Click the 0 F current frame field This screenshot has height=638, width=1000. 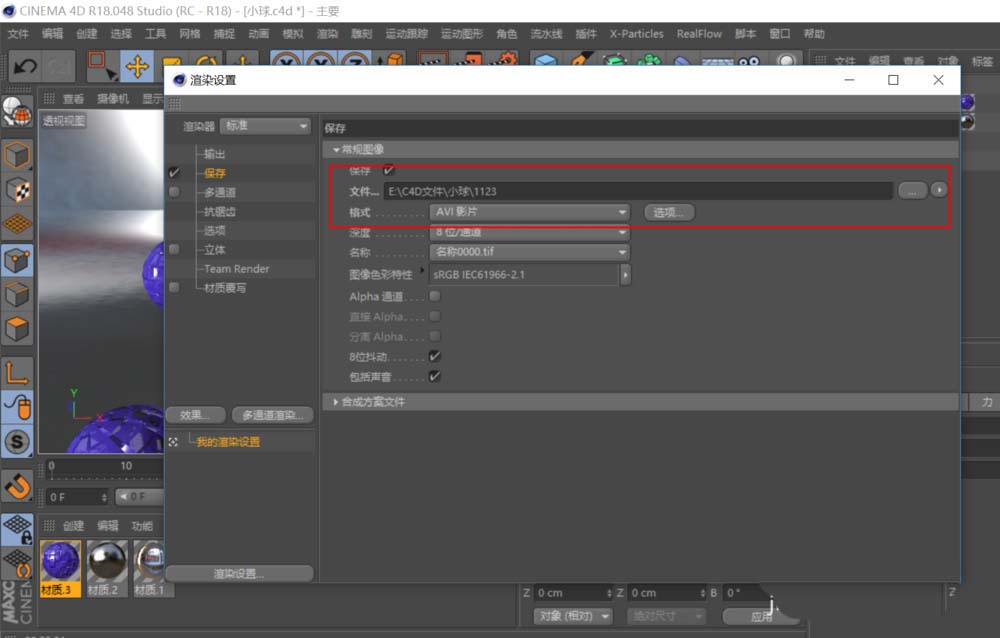coord(78,497)
